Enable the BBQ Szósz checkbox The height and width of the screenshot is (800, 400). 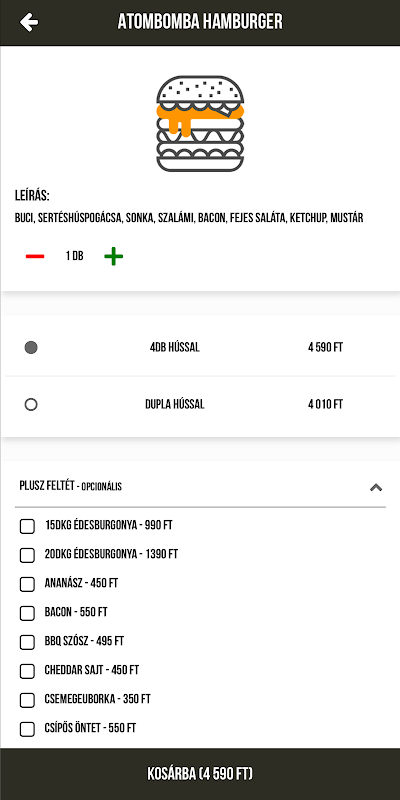click(27, 642)
